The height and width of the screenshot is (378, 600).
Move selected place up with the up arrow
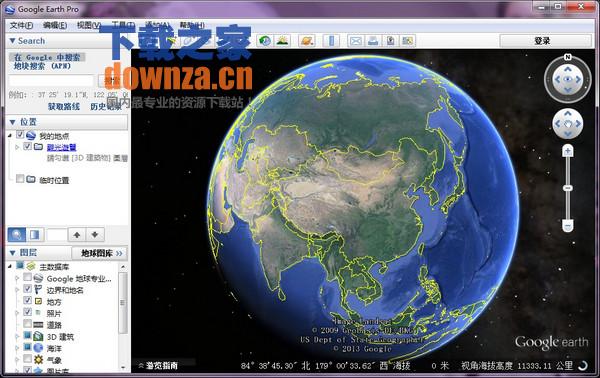click(77, 235)
